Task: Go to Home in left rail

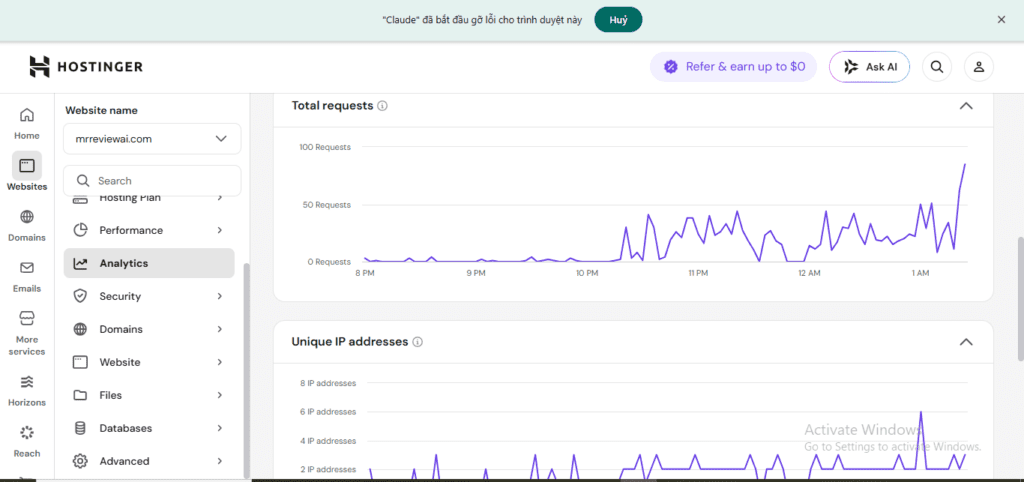Action: [27, 124]
